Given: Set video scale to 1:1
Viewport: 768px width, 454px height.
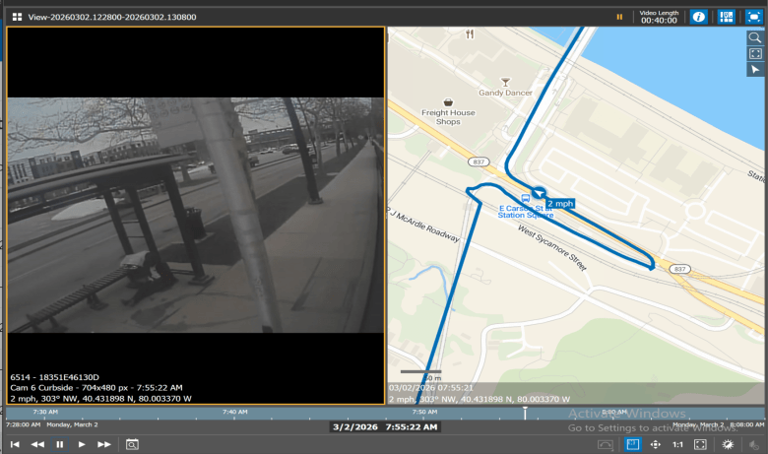Looking at the screenshot, I should pyautogui.click(x=678, y=444).
